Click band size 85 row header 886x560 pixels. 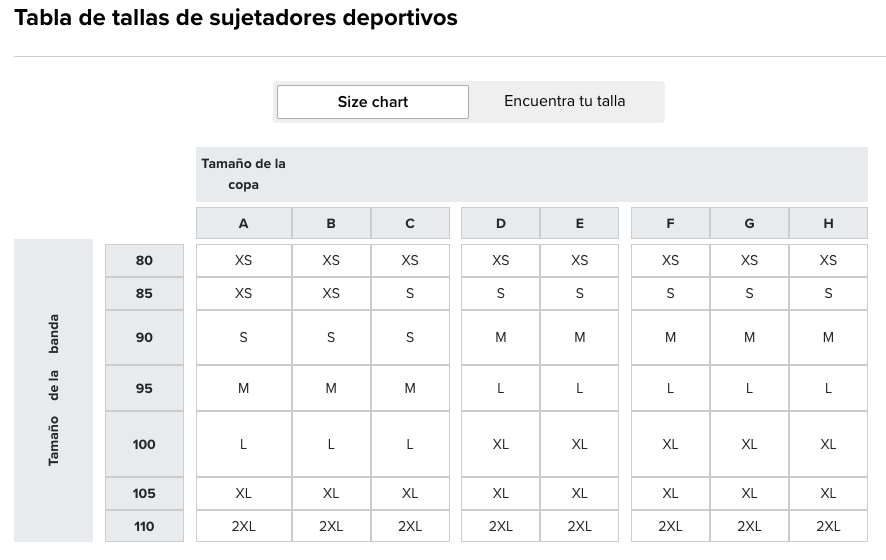145,294
